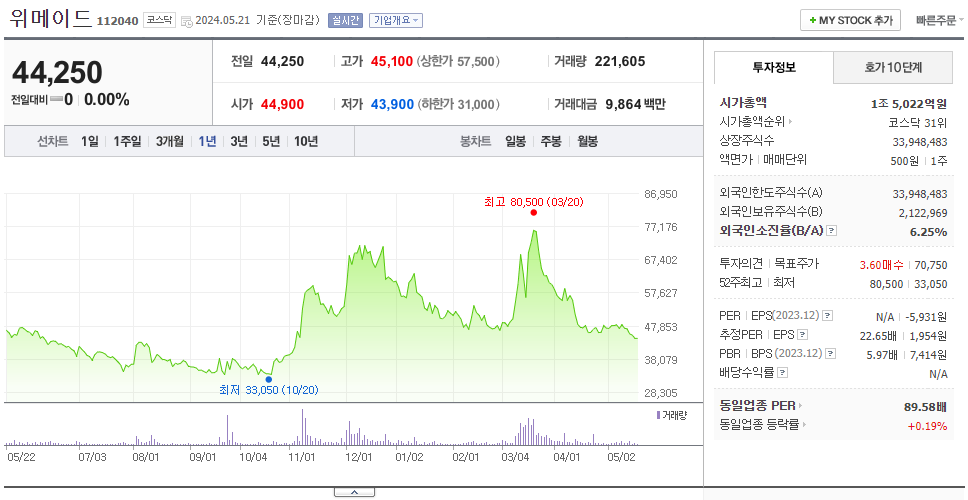Click the 저가 value 43,900

[392, 104]
